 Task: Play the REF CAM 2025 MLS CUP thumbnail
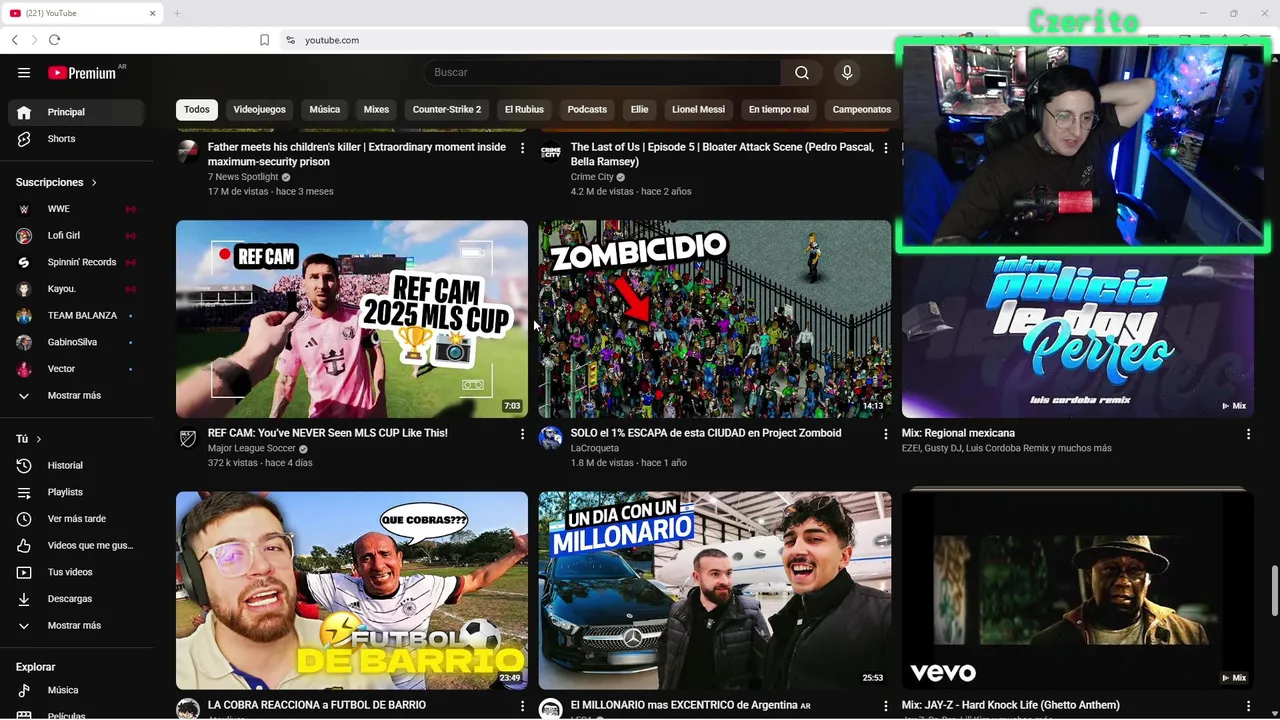[352, 319]
